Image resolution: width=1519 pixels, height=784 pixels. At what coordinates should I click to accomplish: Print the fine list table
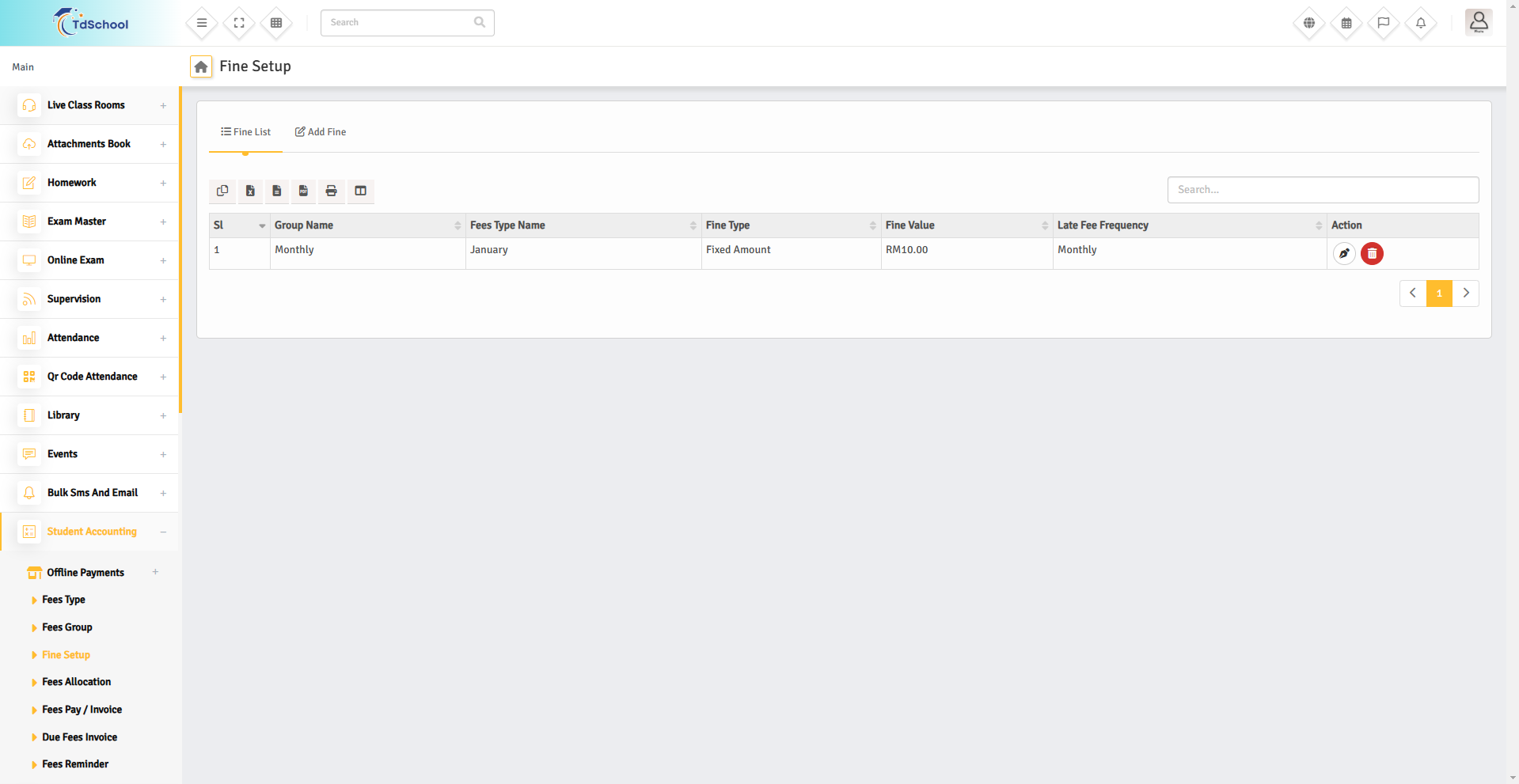331,191
